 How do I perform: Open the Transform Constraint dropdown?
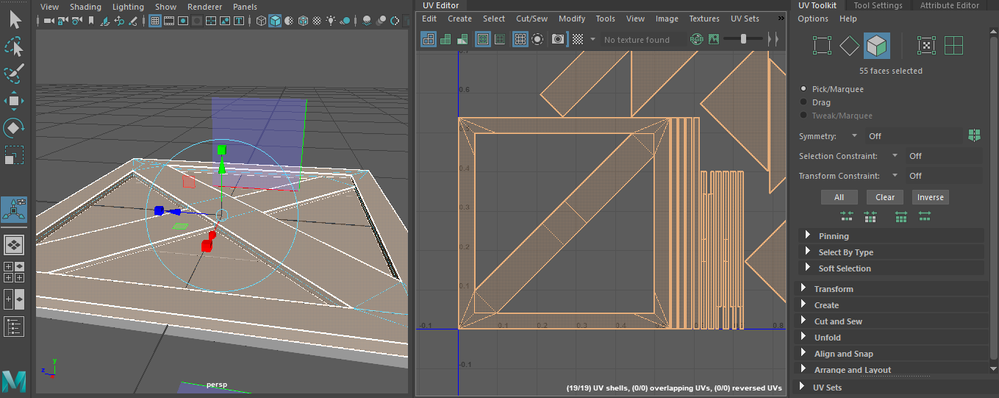click(x=895, y=176)
